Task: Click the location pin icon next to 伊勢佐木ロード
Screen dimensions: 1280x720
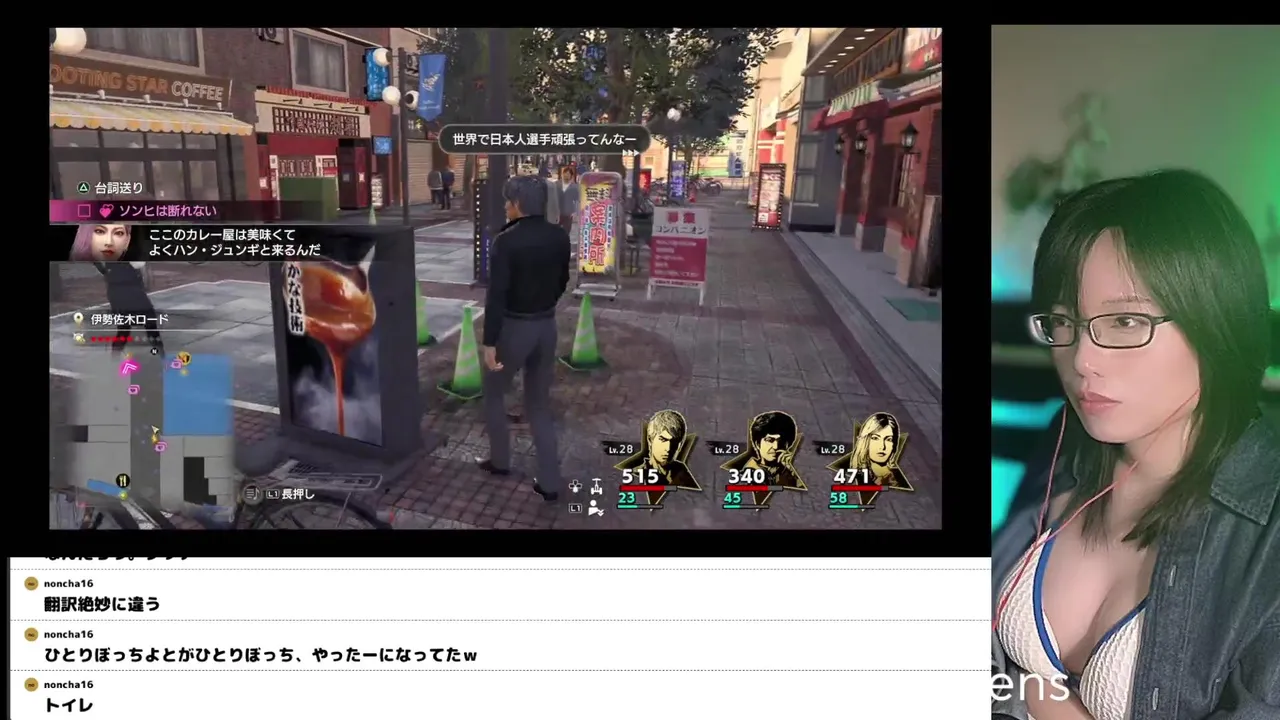Action: click(79, 319)
